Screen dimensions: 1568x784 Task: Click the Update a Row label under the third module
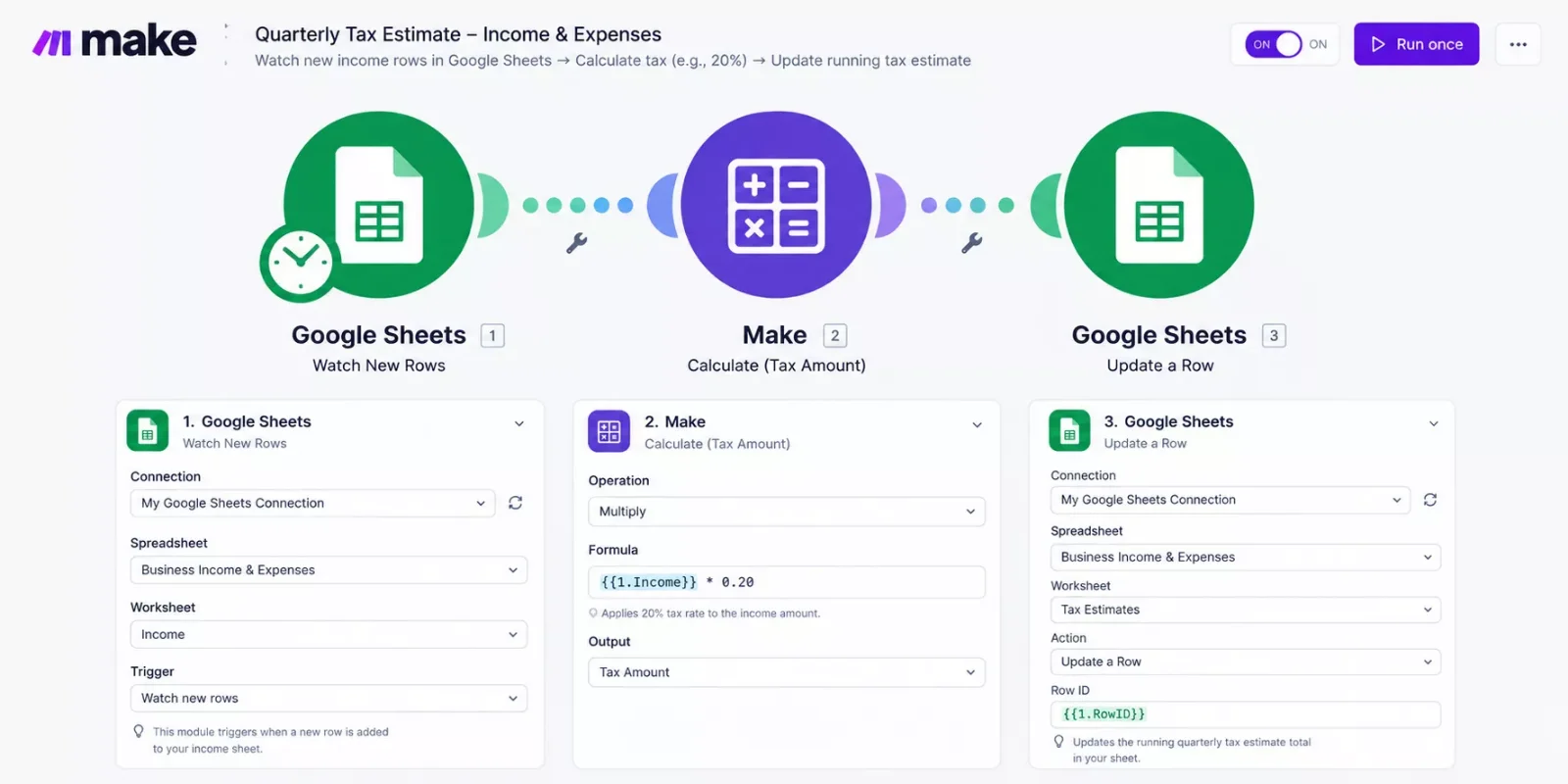click(x=1160, y=366)
